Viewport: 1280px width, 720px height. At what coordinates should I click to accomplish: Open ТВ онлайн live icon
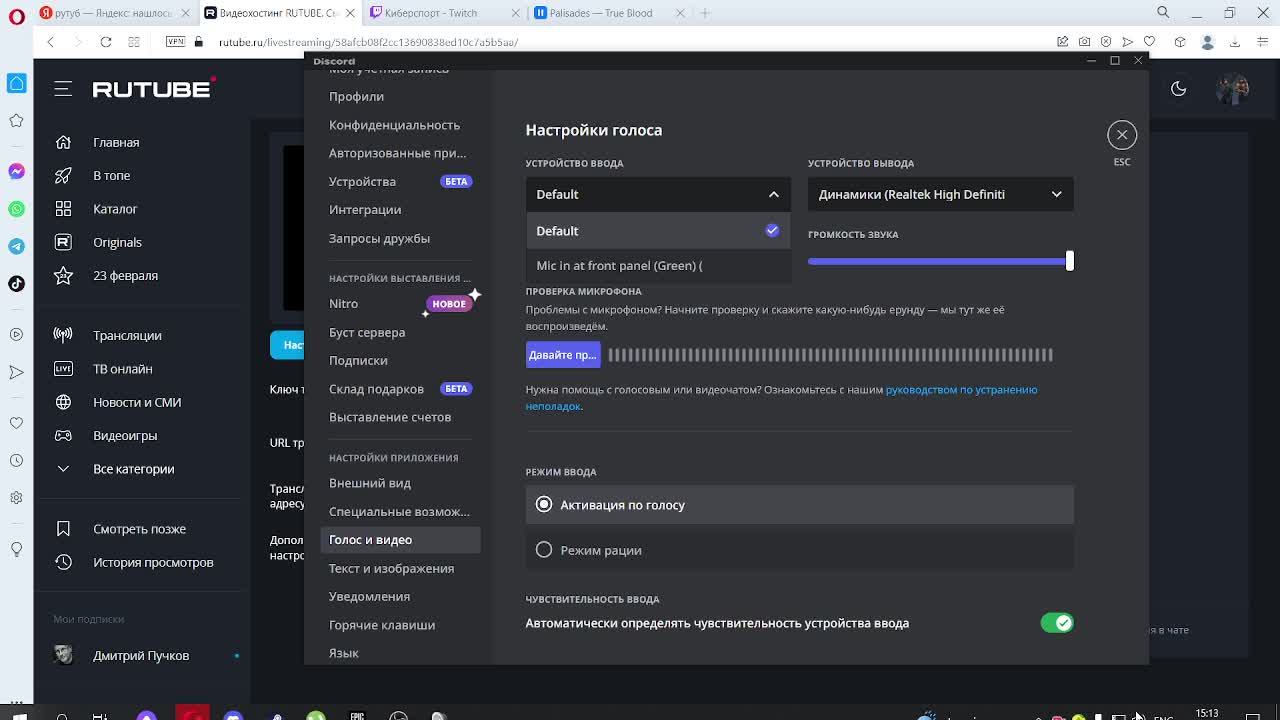tap(63, 369)
